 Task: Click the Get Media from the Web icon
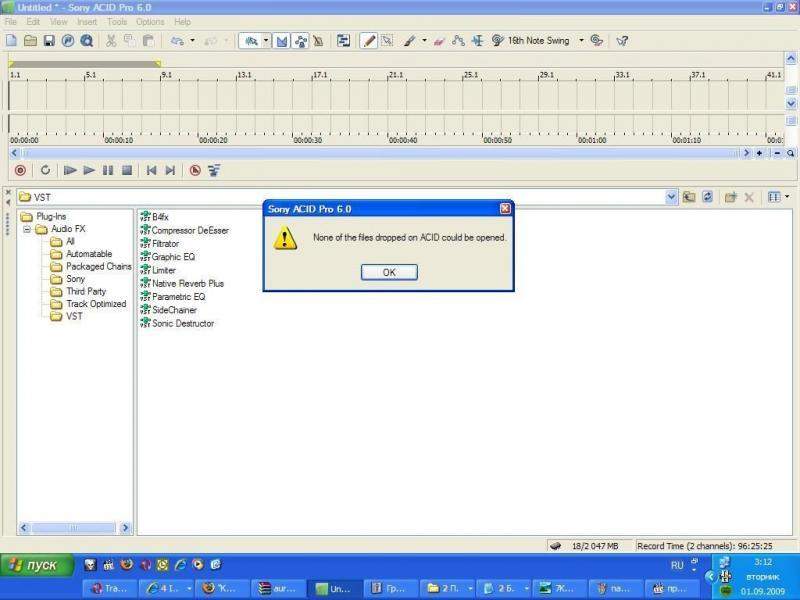tap(87, 41)
